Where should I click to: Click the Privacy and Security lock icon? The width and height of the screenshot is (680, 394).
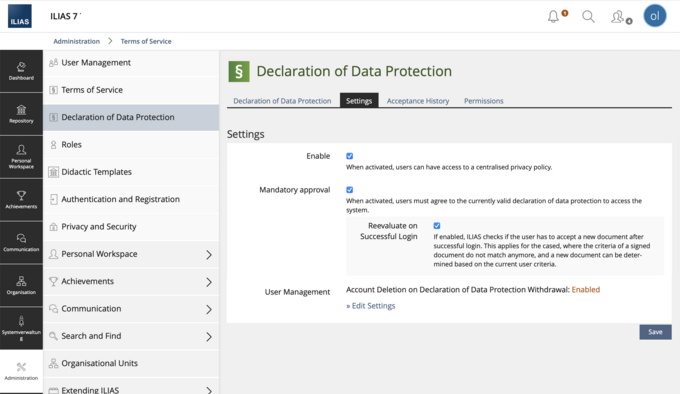point(53,227)
